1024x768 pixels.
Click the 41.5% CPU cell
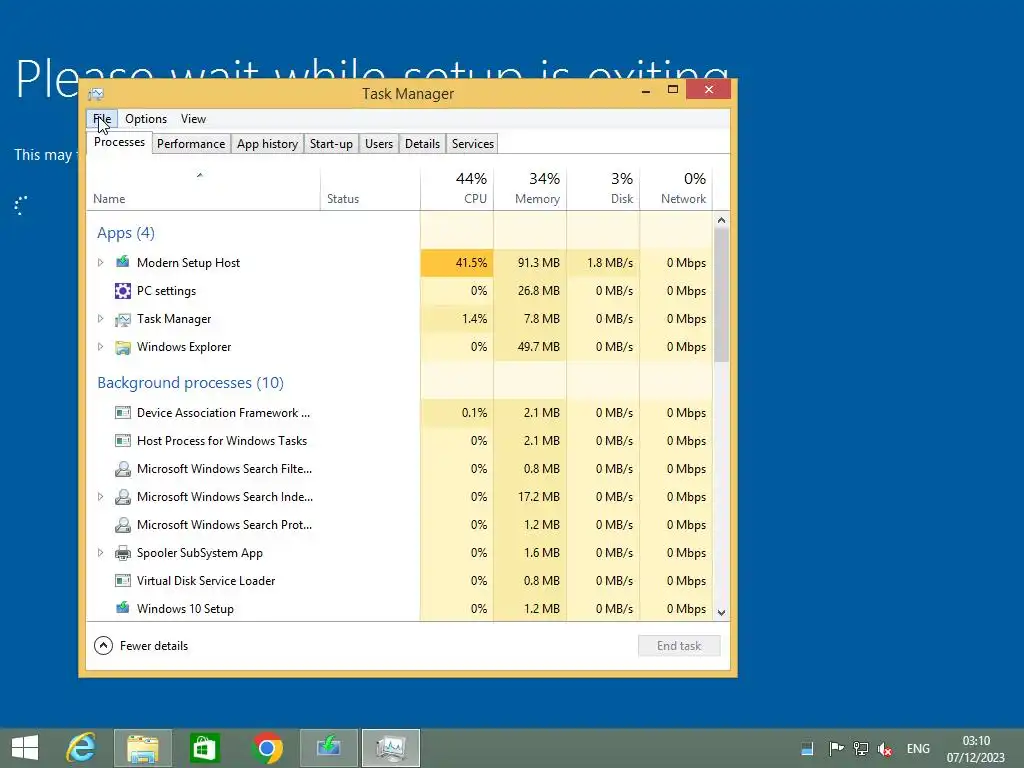tap(457, 263)
